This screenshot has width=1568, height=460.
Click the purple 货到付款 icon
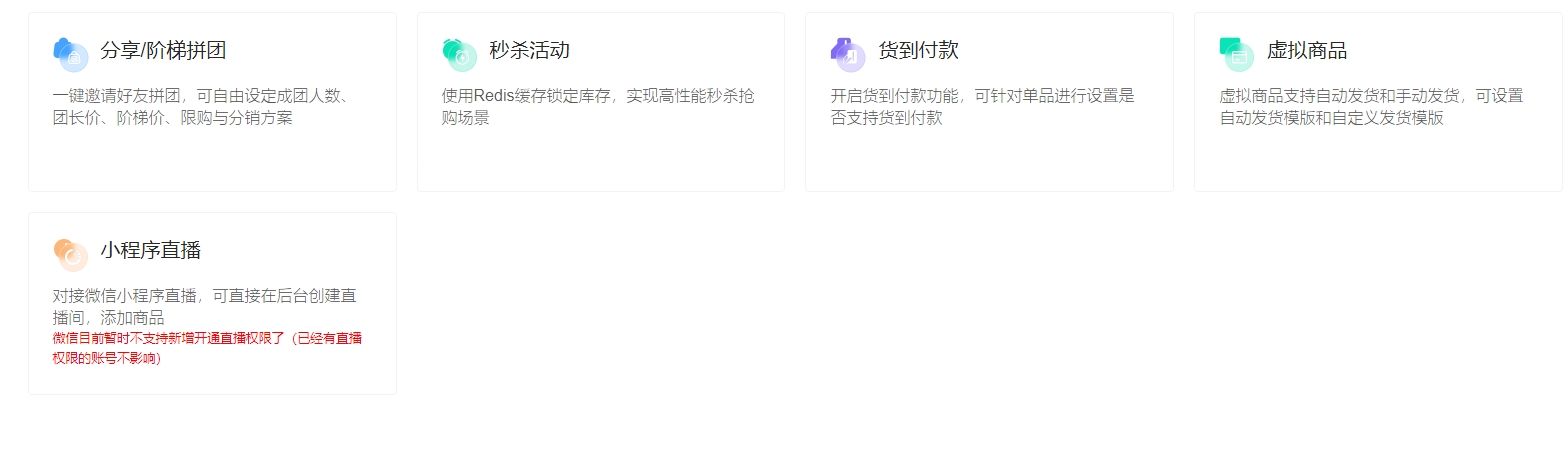[848, 54]
